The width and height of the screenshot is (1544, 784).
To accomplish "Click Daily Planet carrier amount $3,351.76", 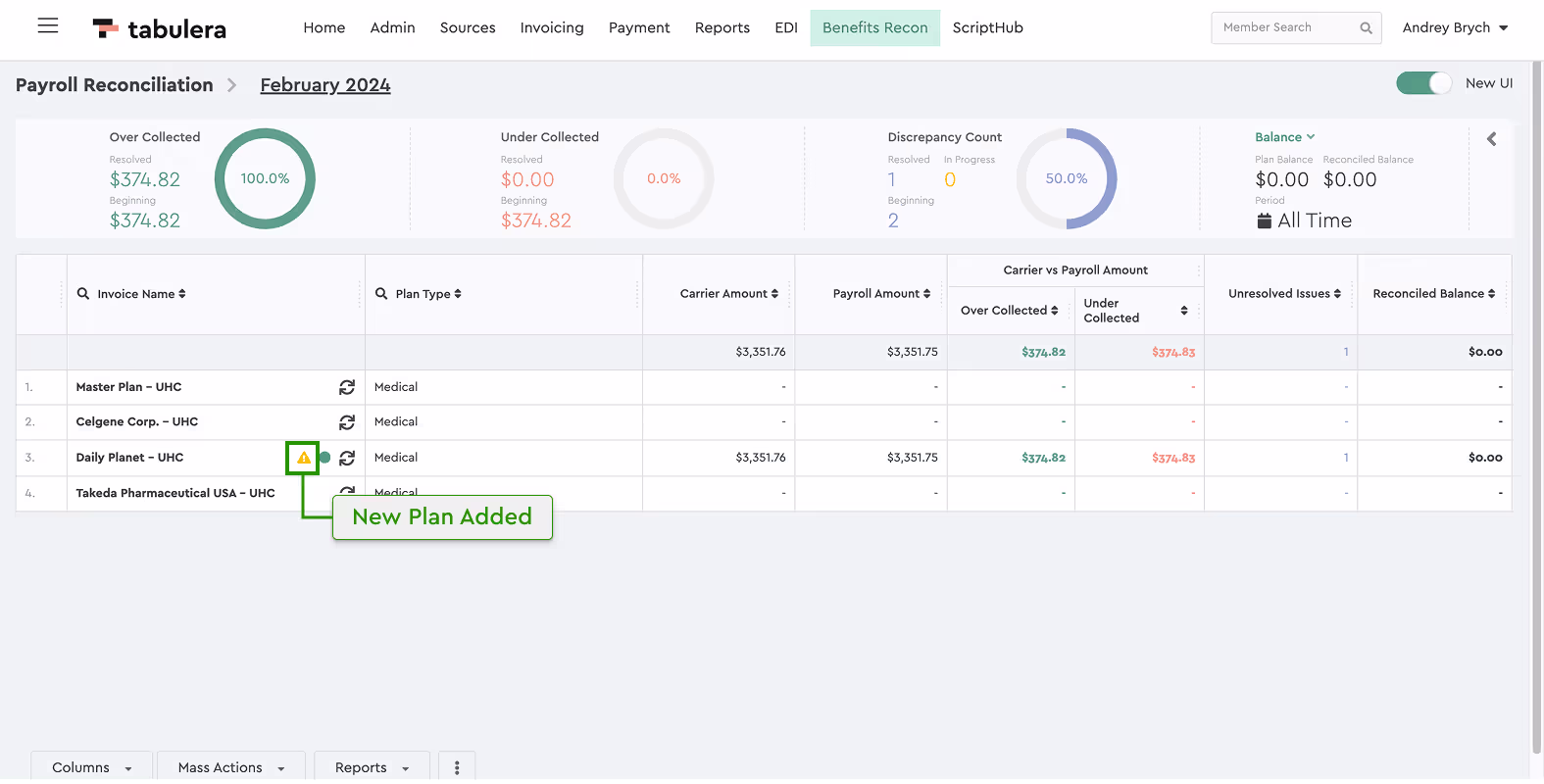I will (761, 458).
